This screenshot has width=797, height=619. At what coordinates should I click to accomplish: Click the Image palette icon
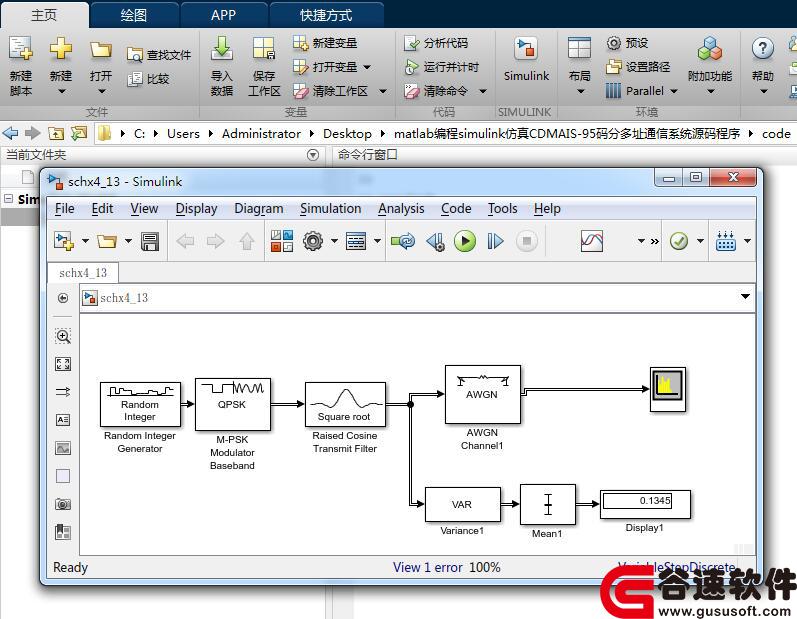tap(63, 448)
